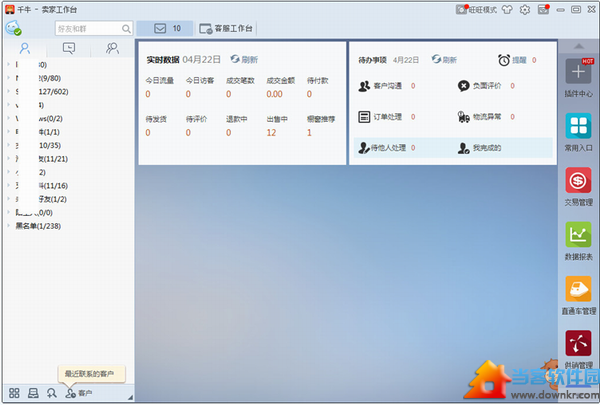Open the 常用入口 shortcuts icon
600x405 pixels.
(x=578, y=126)
